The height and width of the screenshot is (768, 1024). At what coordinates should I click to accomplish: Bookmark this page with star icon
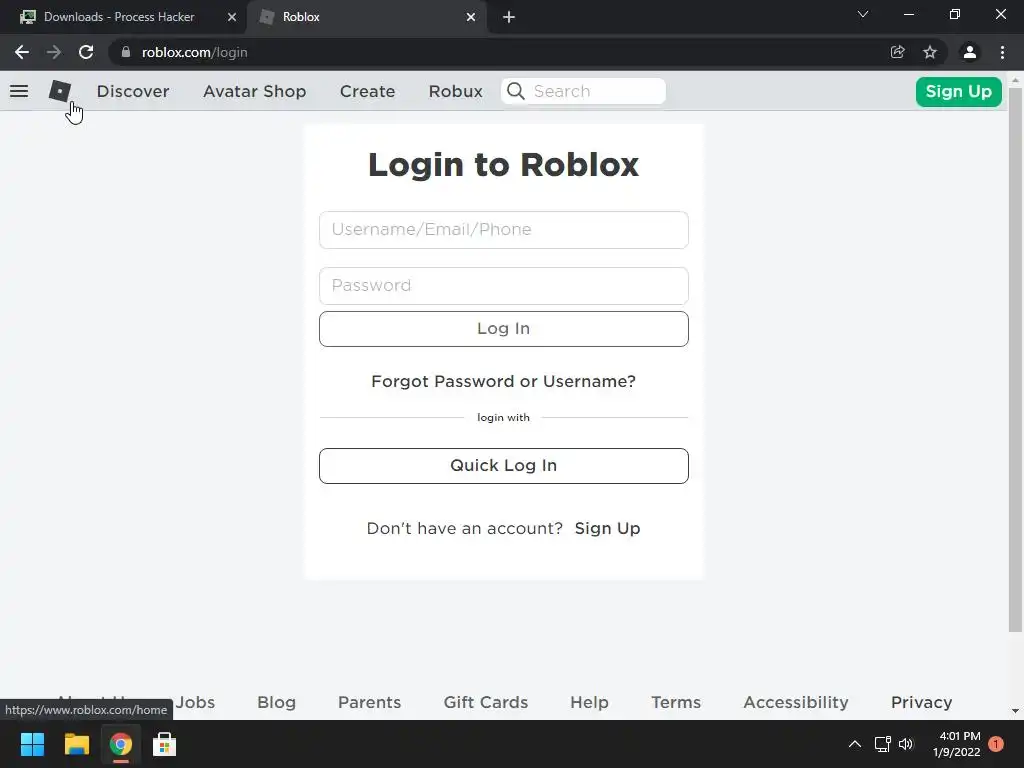click(930, 52)
